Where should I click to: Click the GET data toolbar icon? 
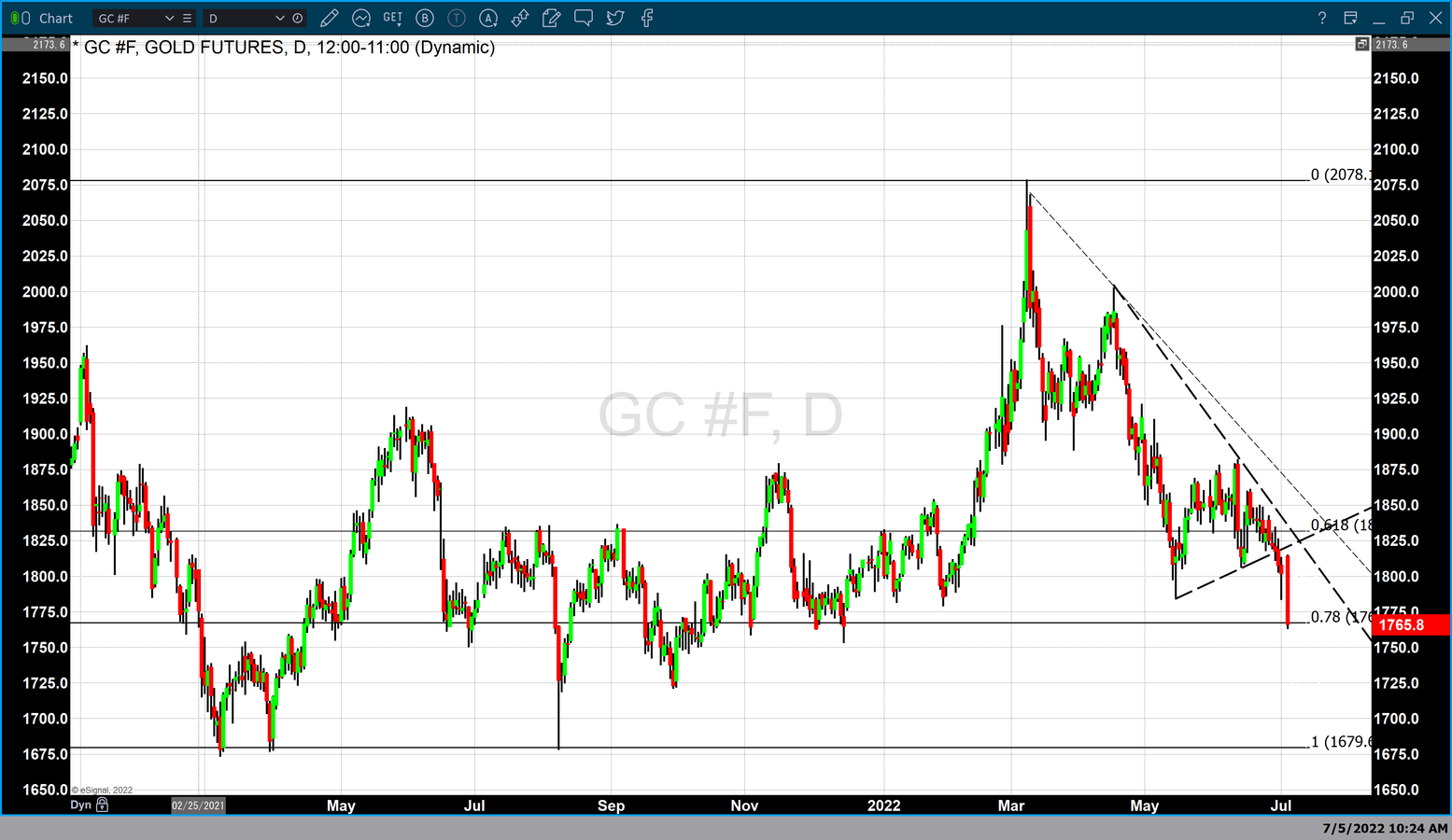(393, 18)
